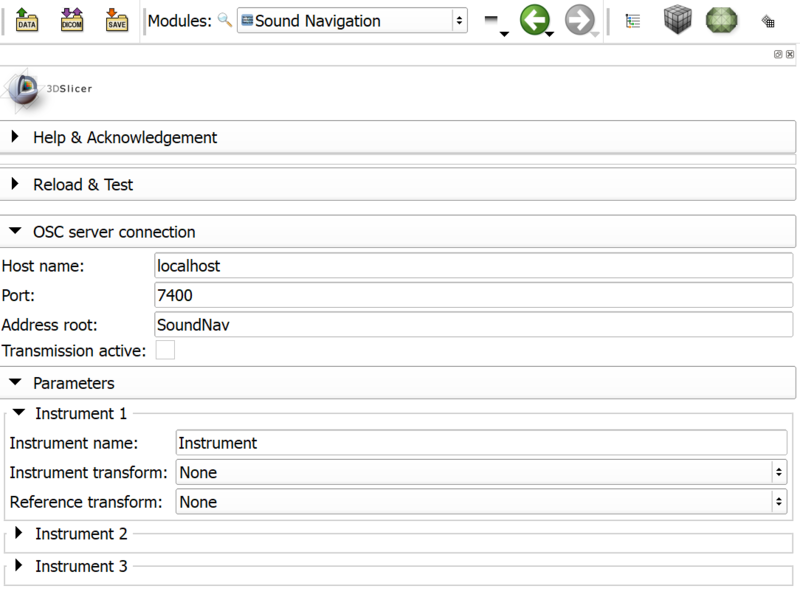Click the Host name field containing localhost
This screenshot has height=597, width=800.
tap(473, 266)
